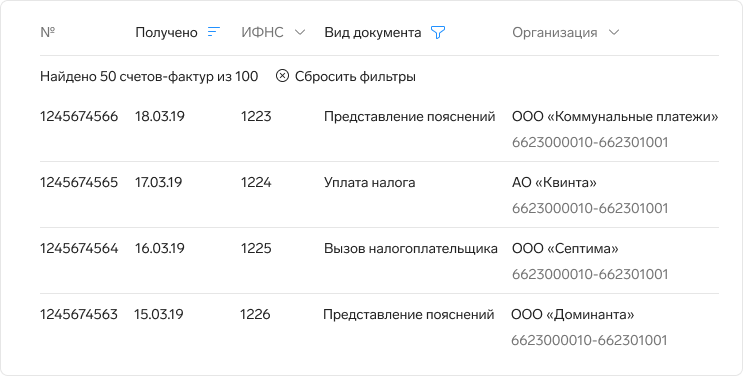
Task: Expand the ИФНС column dropdown chevron
Action: point(300,32)
